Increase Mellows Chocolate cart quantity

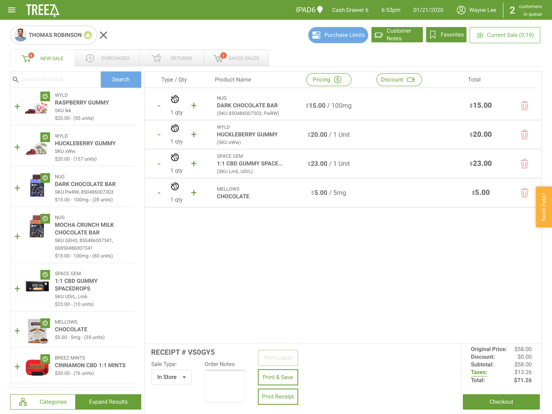[x=194, y=193]
